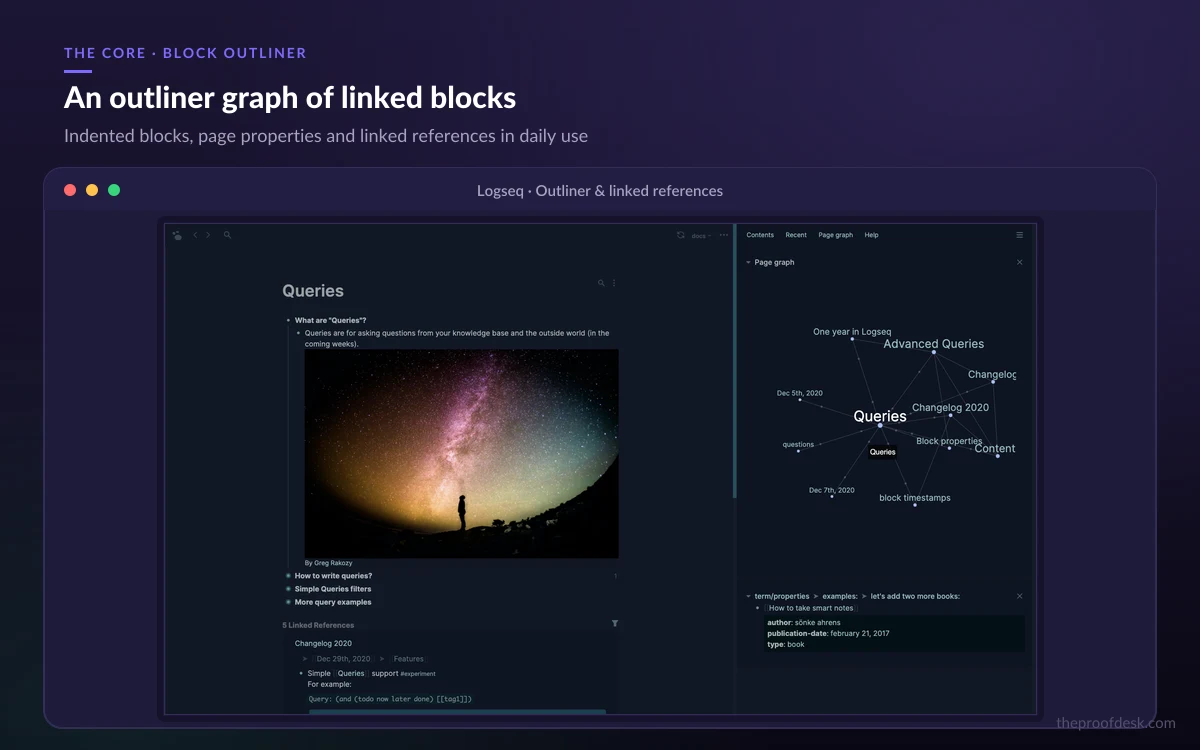Open the docs graph dropdown
Viewport: 1200px width, 750px height.
tap(700, 236)
